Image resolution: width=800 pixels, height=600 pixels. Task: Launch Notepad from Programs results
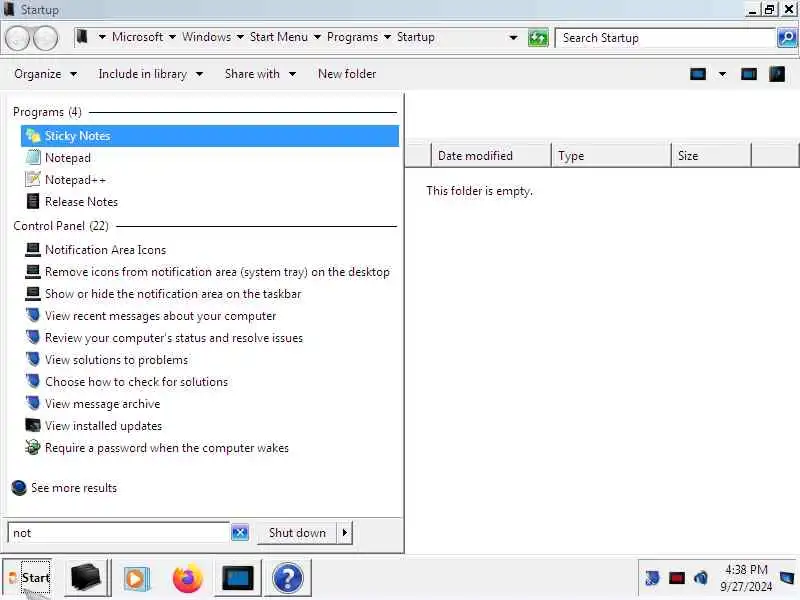click(x=68, y=158)
